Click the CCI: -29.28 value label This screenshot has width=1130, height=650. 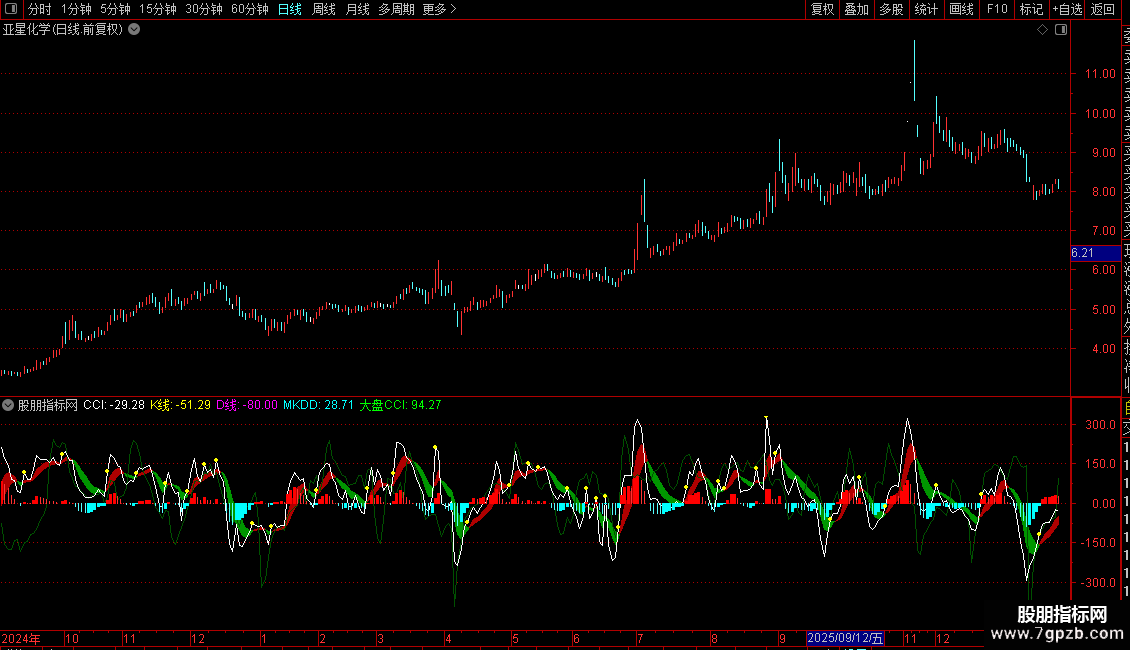pyautogui.click(x=114, y=405)
